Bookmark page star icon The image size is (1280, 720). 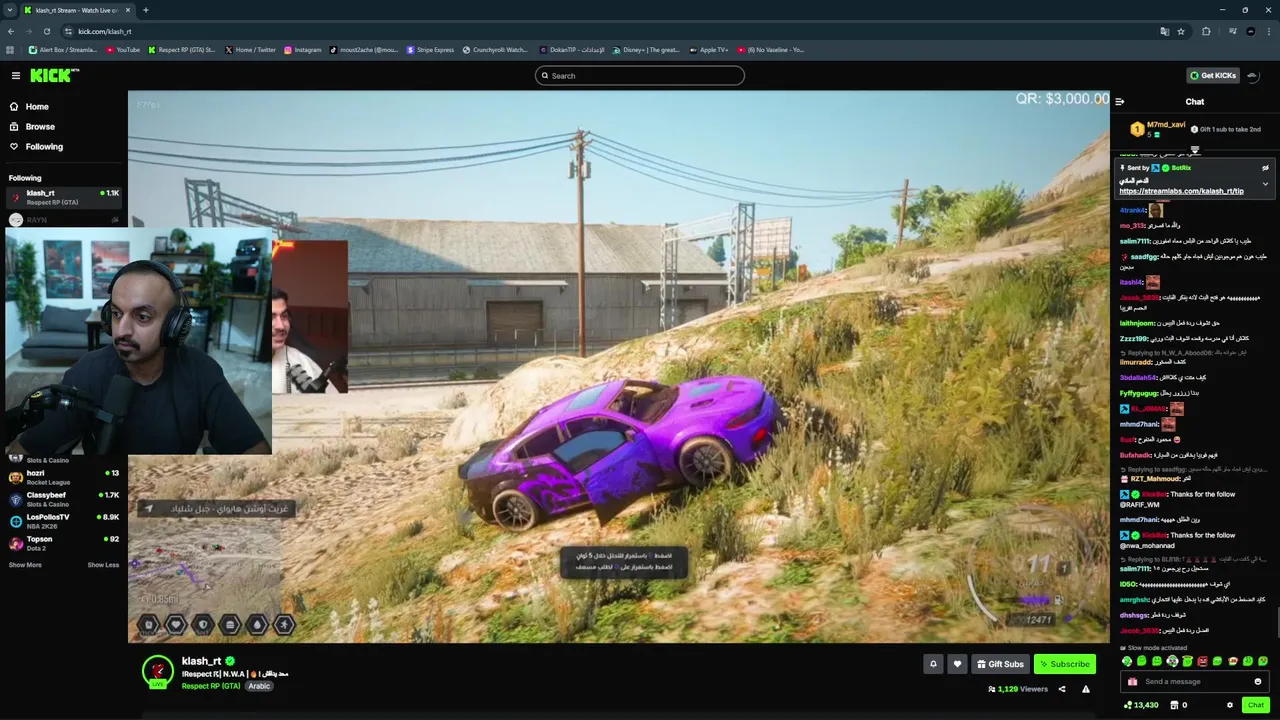point(1181,31)
